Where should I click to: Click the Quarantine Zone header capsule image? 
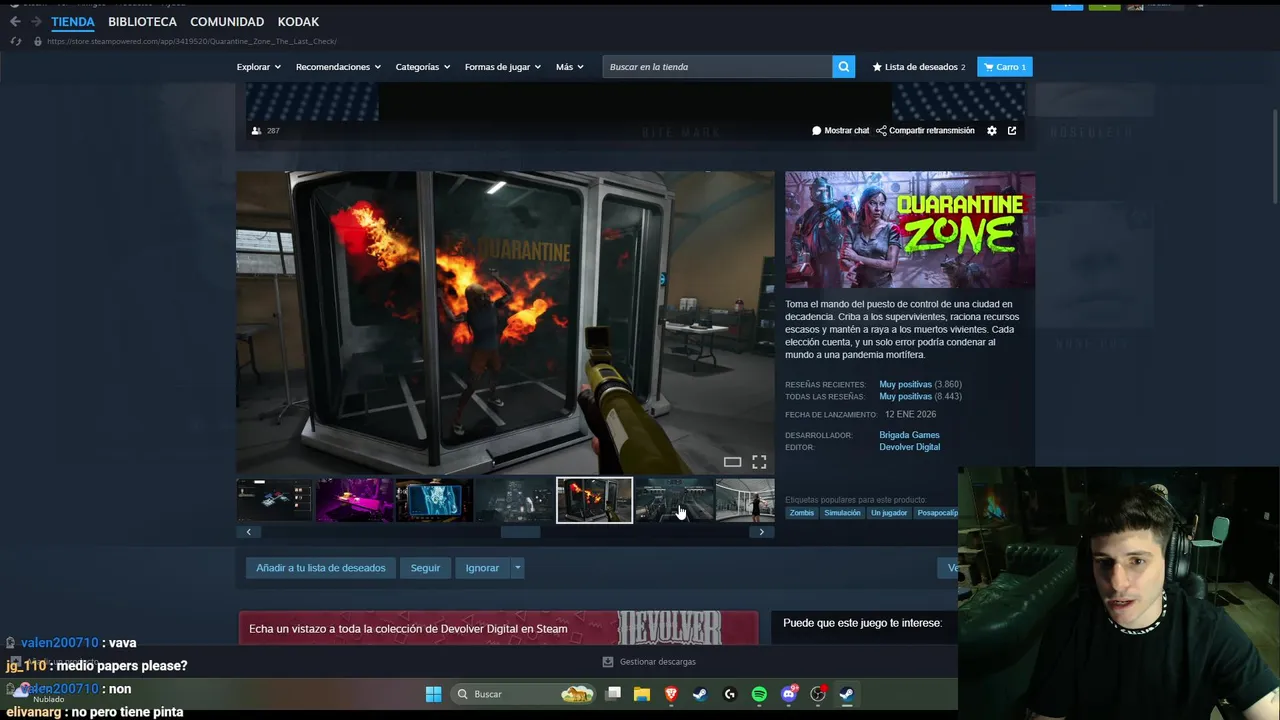pos(910,230)
